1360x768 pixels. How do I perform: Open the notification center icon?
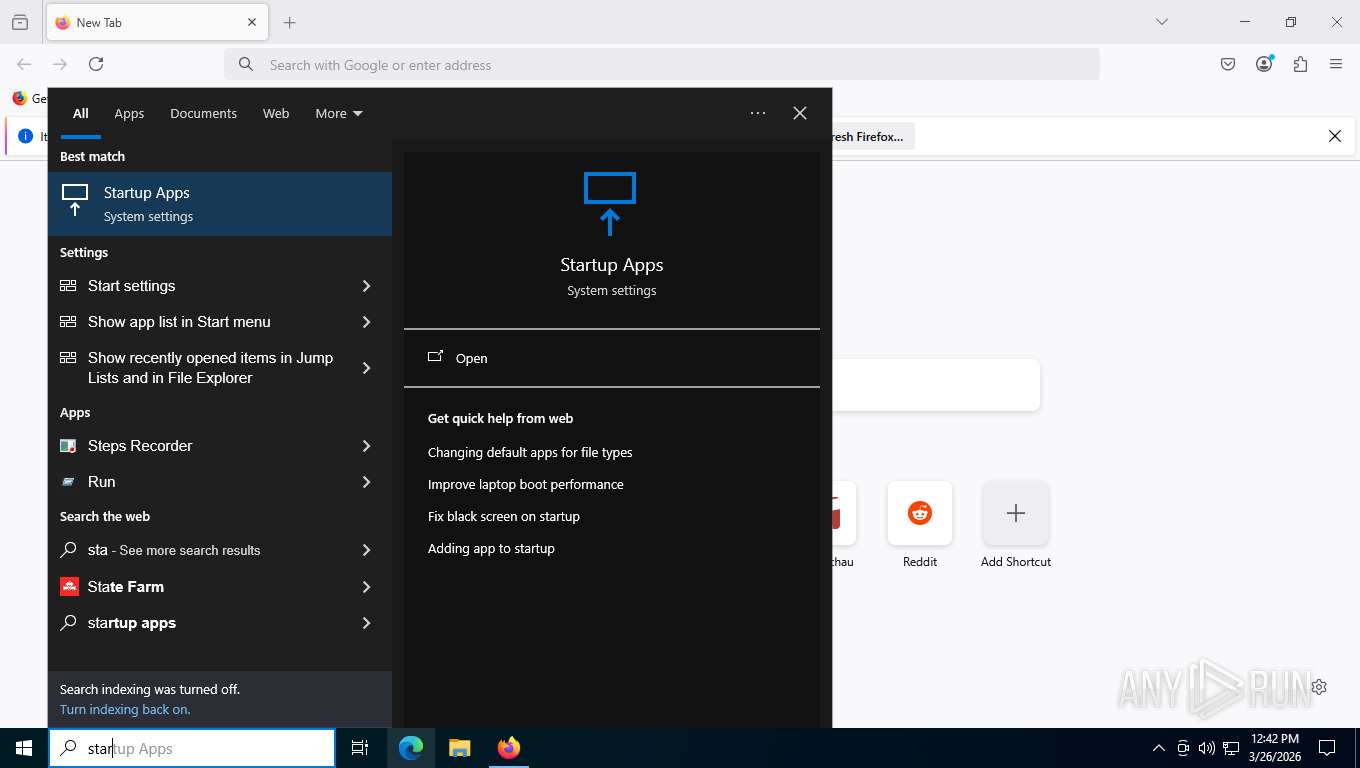[x=1327, y=748]
